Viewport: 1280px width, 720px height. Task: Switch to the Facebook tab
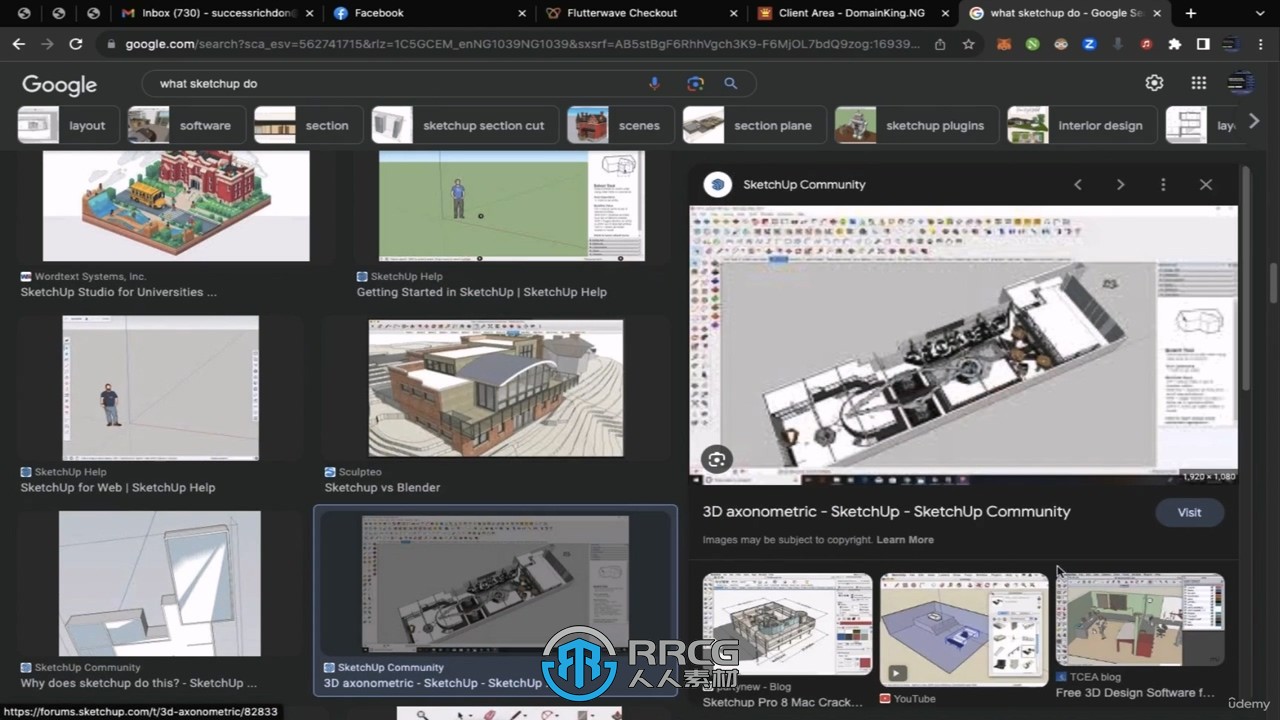coord(430,13)
